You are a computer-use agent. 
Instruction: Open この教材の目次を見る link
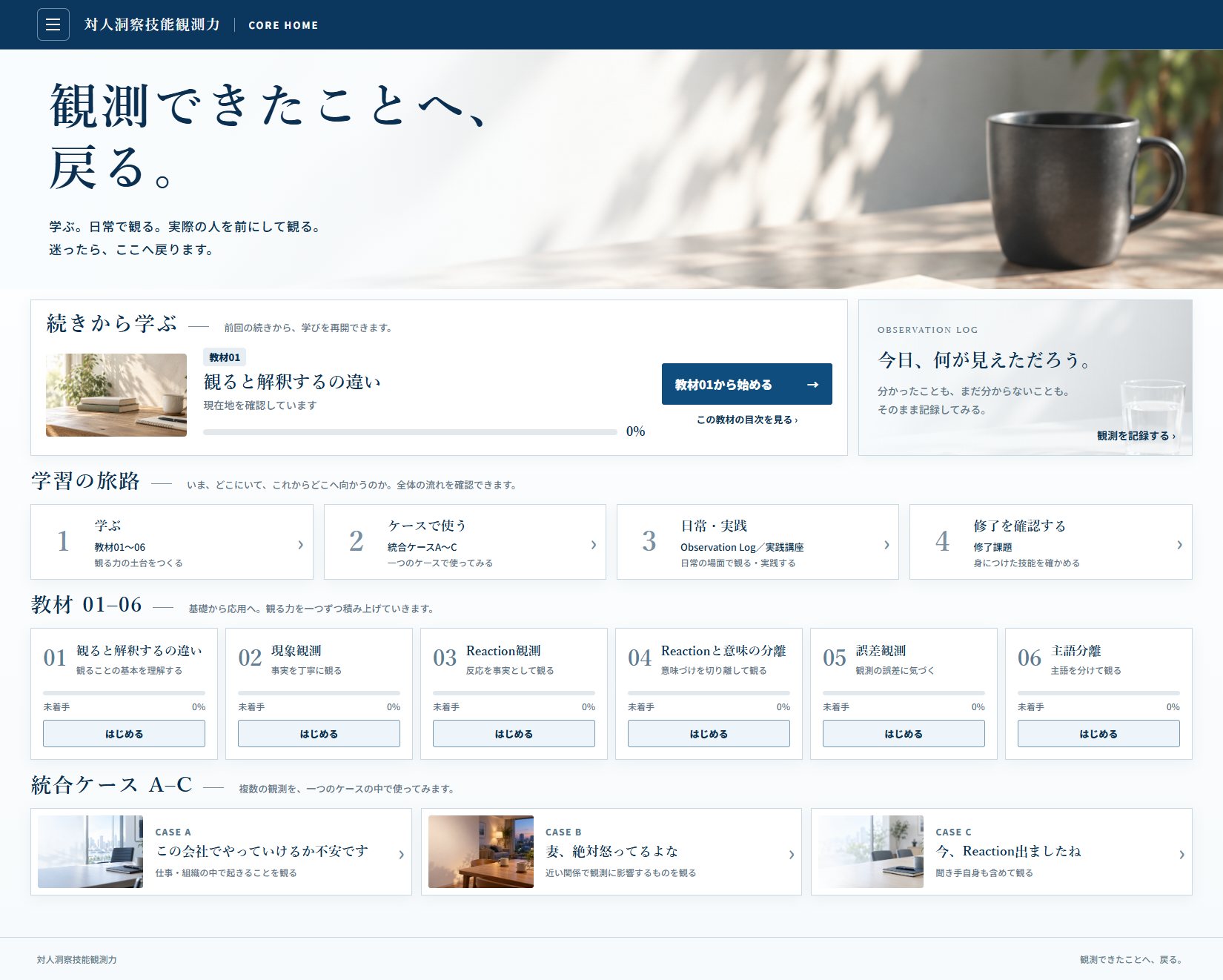[x=746, y=420]
